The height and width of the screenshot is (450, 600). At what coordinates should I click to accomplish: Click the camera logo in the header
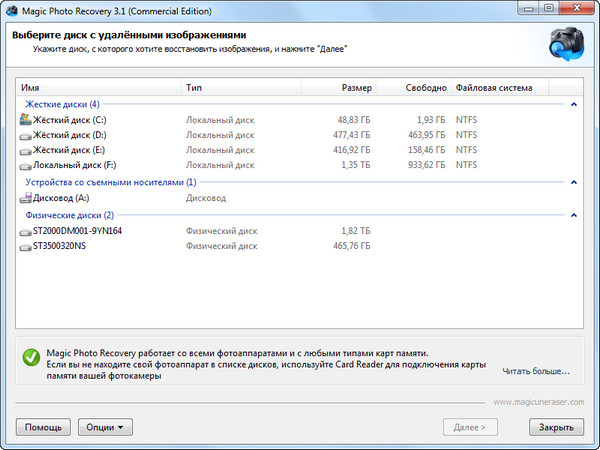[567, 45]
